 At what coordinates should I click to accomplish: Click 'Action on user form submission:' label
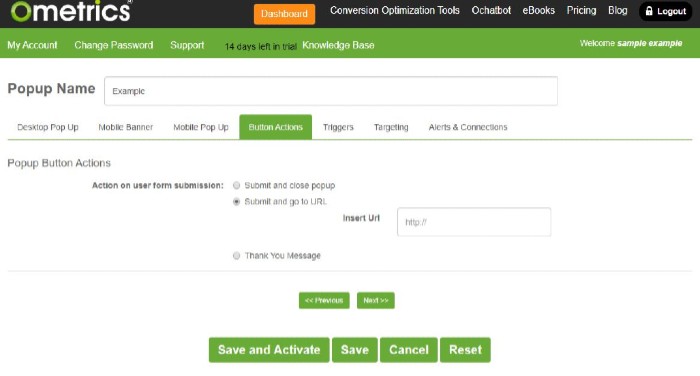click(158, 185)
